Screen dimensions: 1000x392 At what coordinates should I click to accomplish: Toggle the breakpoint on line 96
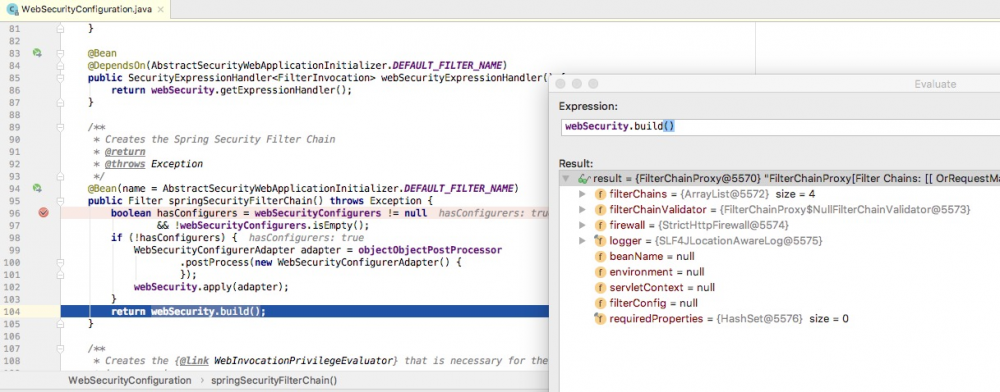[43, 213]
